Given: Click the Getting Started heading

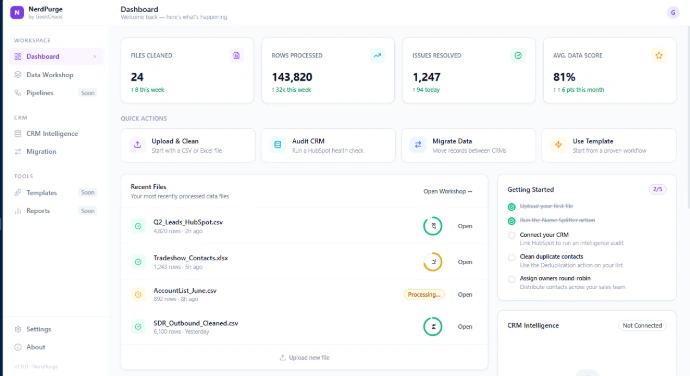Looking at the screenshot, I should (531, 190).
